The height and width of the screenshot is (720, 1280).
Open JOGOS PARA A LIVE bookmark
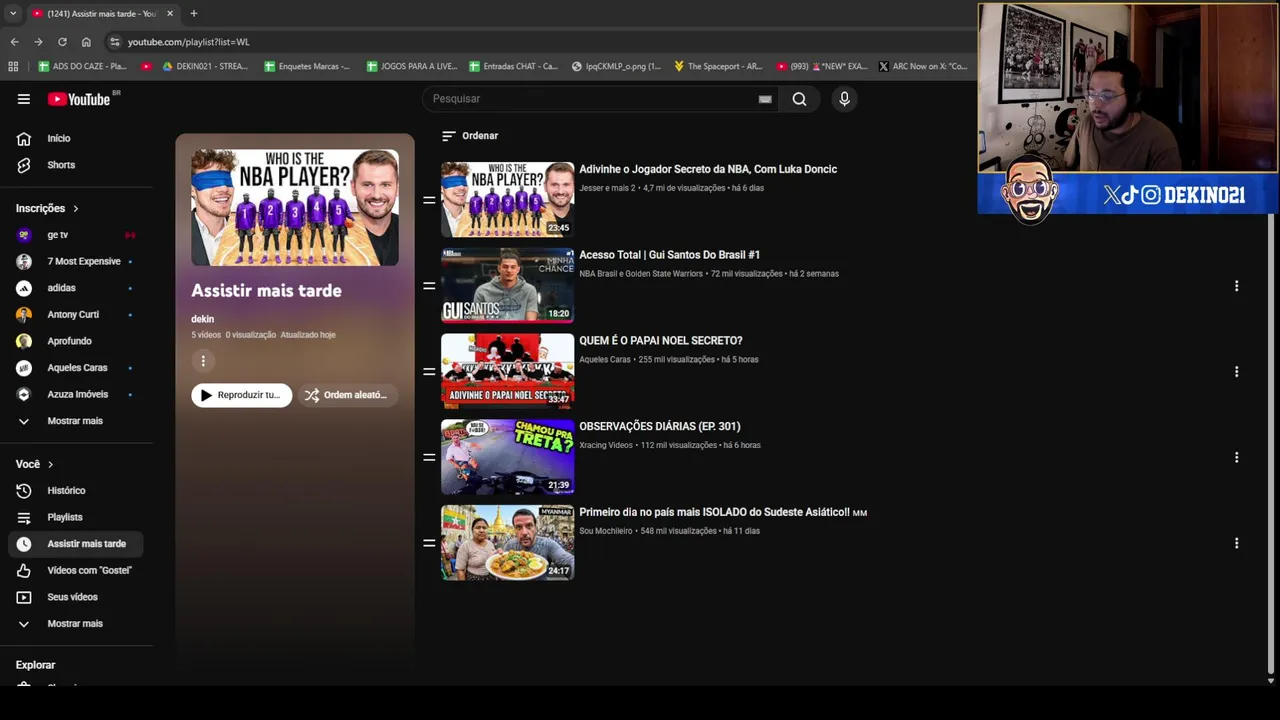point(411,67)
